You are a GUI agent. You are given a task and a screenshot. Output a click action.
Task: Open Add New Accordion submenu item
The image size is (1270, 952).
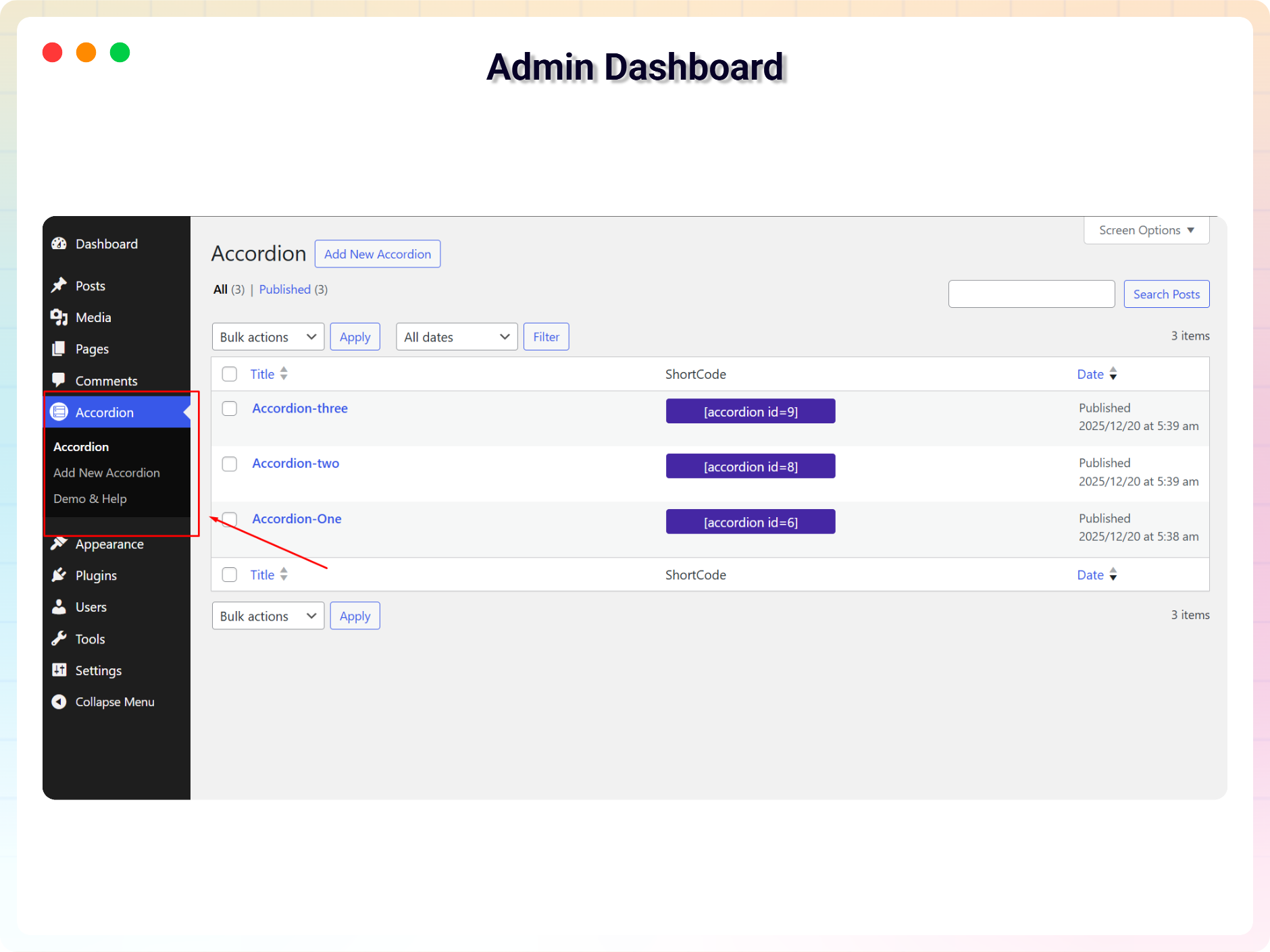(x=107, y=473)
